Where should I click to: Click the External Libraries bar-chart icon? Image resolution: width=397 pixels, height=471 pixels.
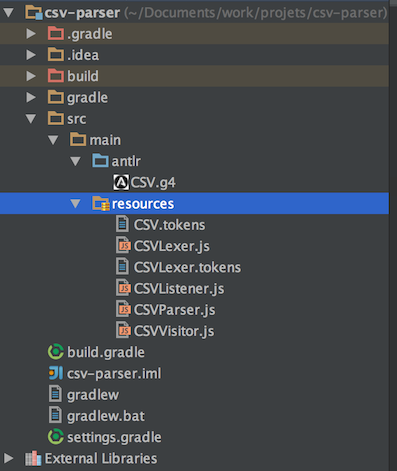(33, 458)
